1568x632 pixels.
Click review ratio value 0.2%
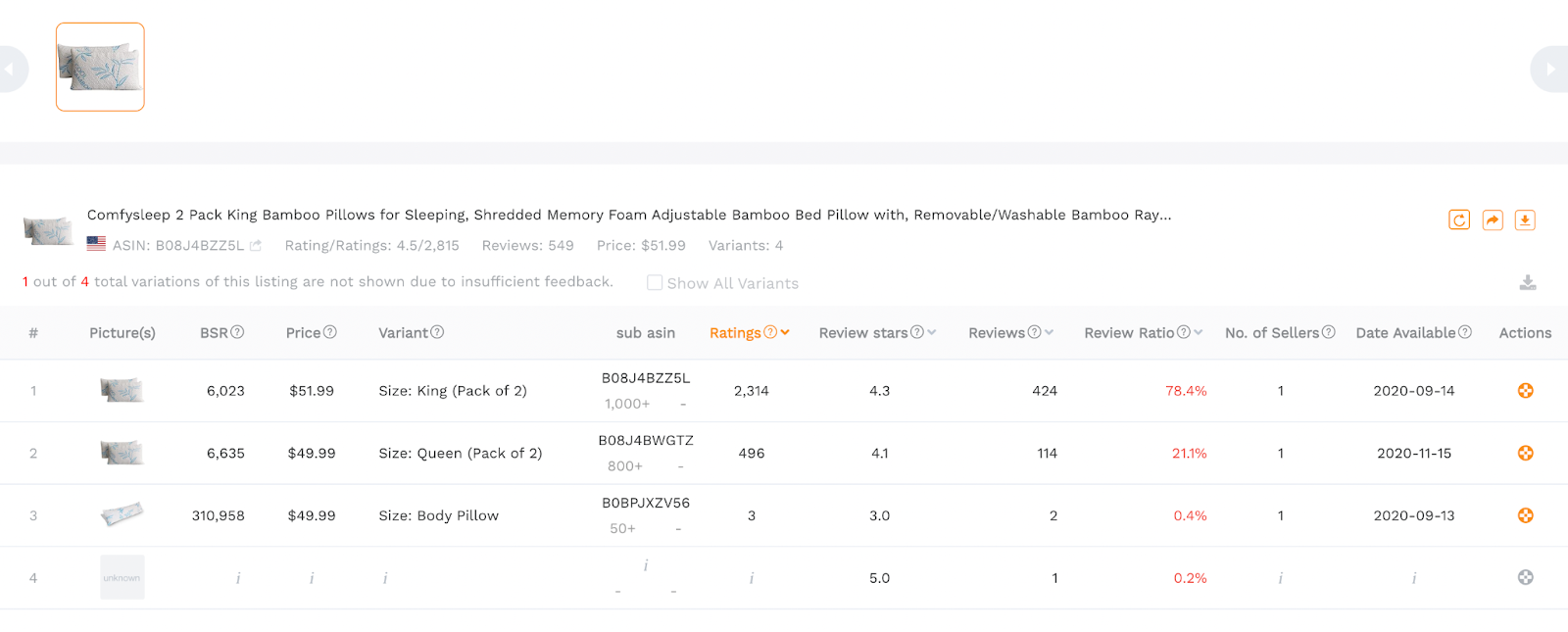tap(1191, 578)
